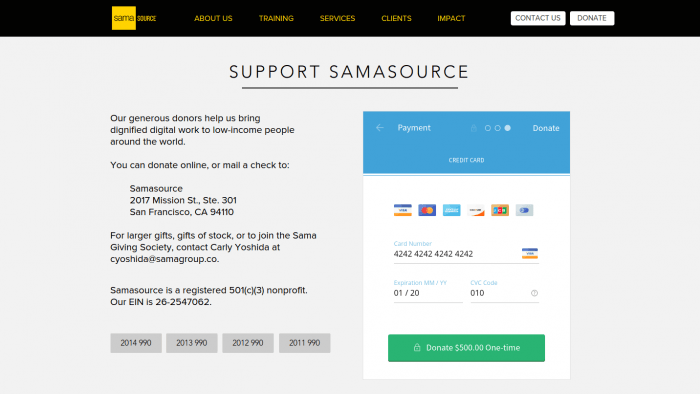The width and height of the screenshot is (700, 394).
Task: Select the Visa card icon
Action: pyautogui.click(x=403, y=210)
